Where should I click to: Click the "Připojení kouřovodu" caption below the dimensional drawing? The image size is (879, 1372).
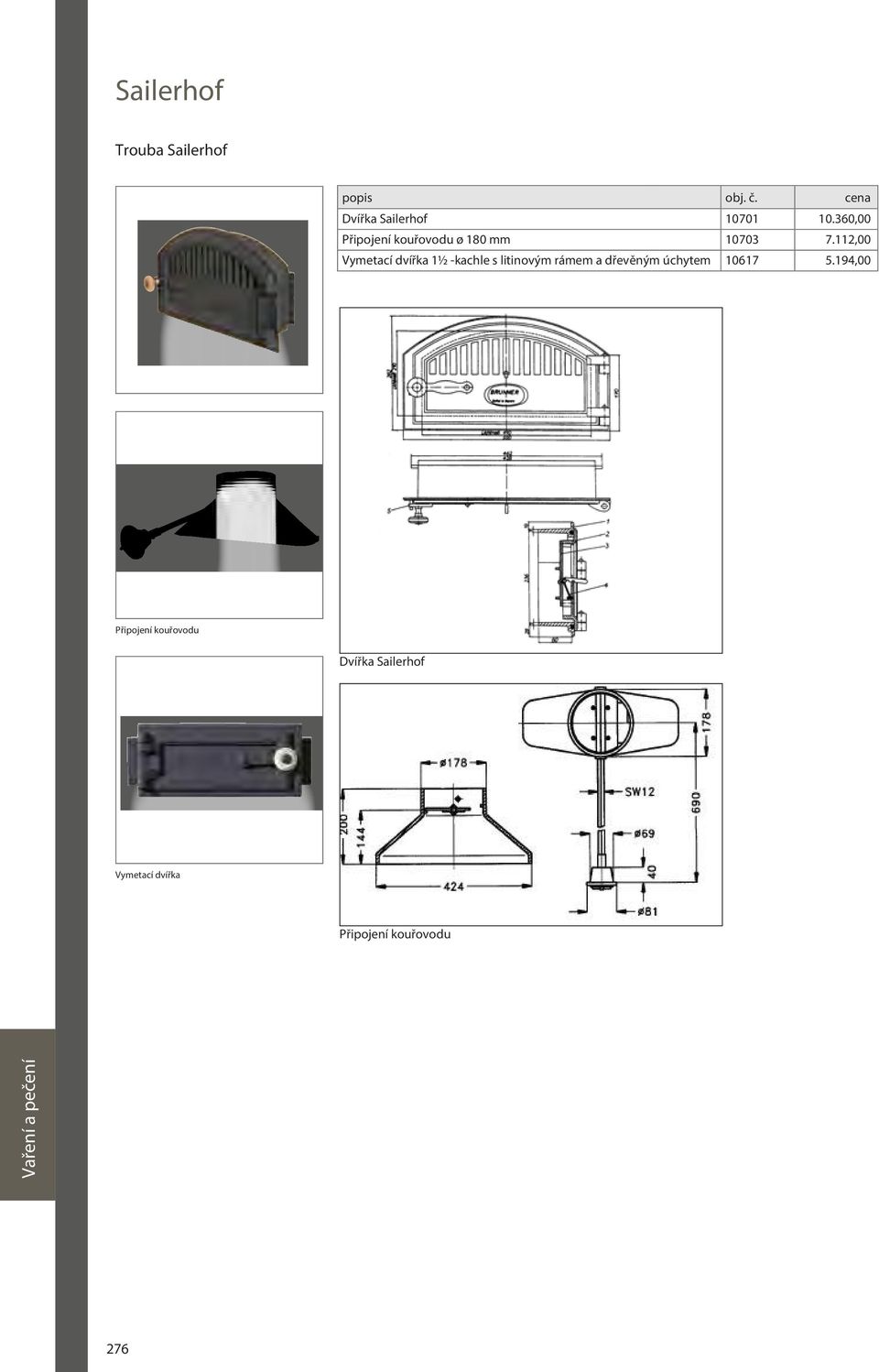395,934
